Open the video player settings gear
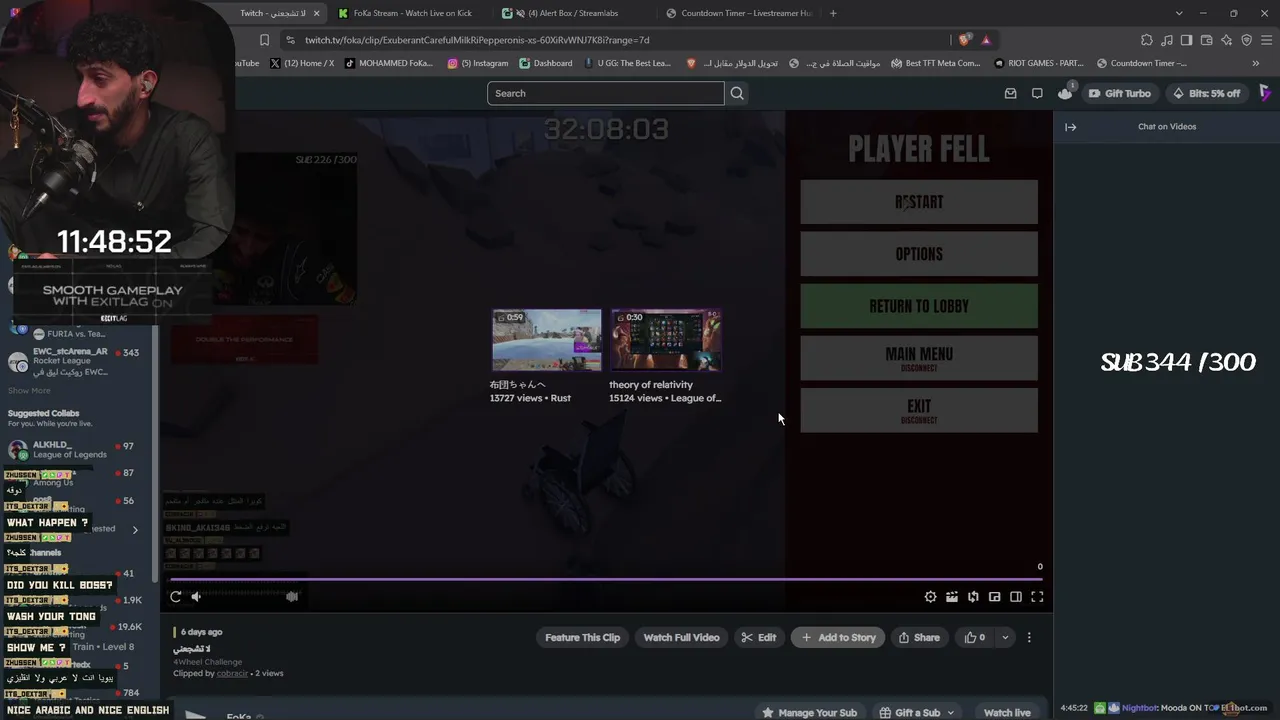 pos(930,597)
